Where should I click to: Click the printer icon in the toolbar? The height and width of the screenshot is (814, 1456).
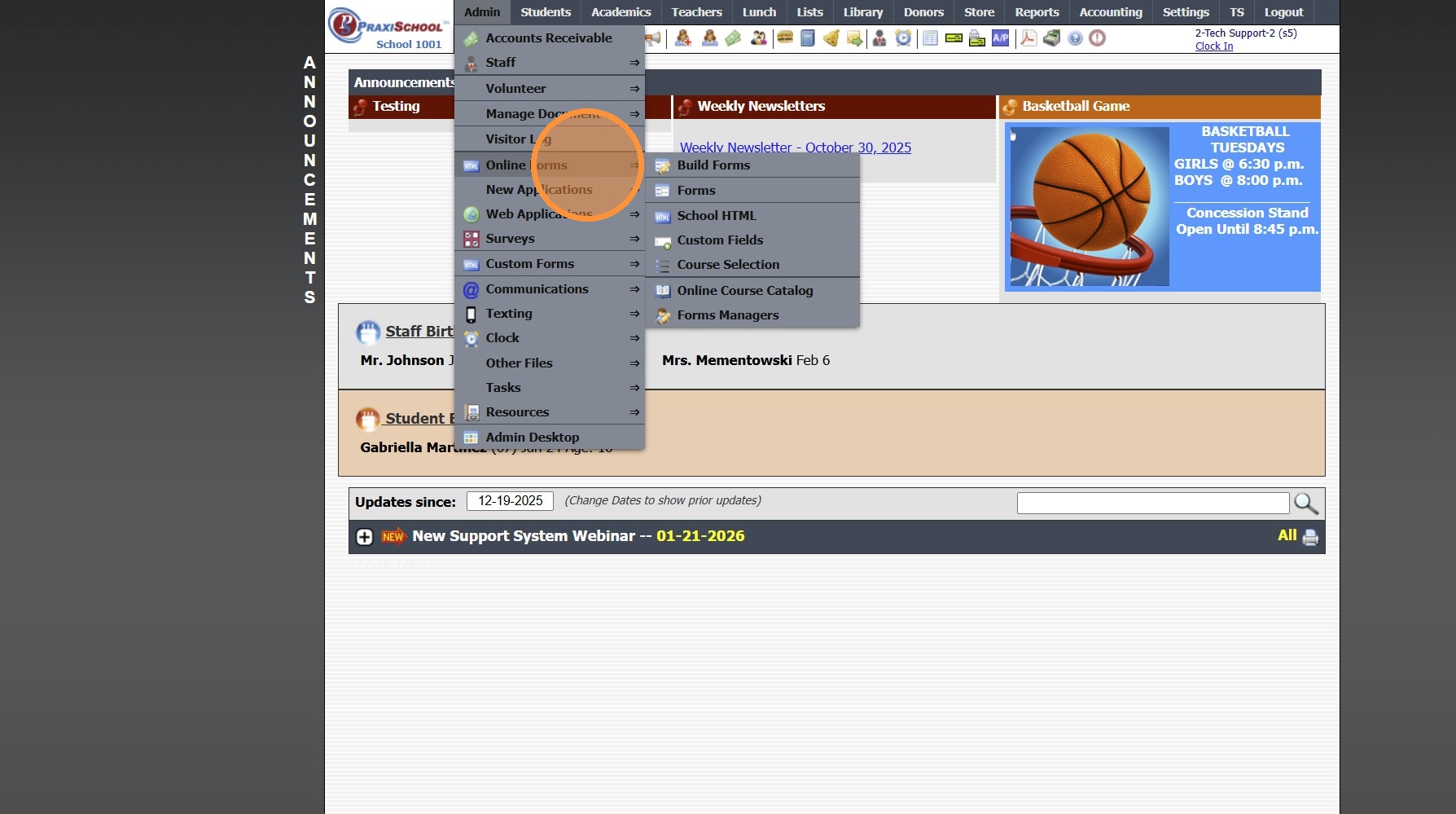coord(976,37)
